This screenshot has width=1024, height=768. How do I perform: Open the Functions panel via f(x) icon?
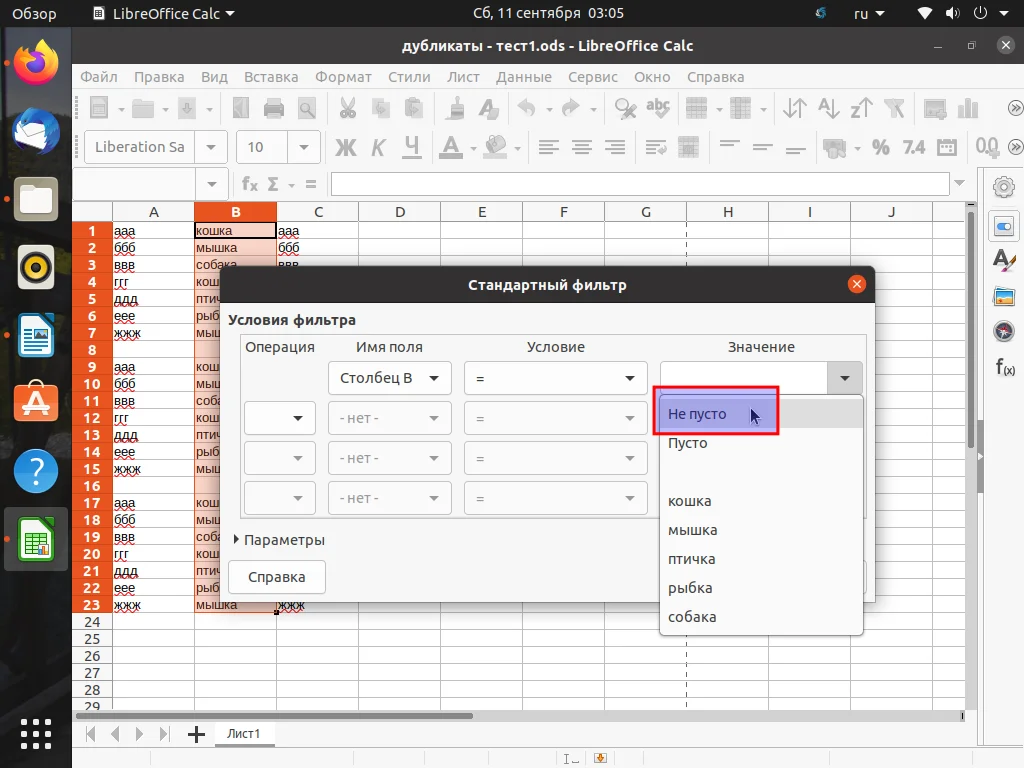(x=1003, y=367)
